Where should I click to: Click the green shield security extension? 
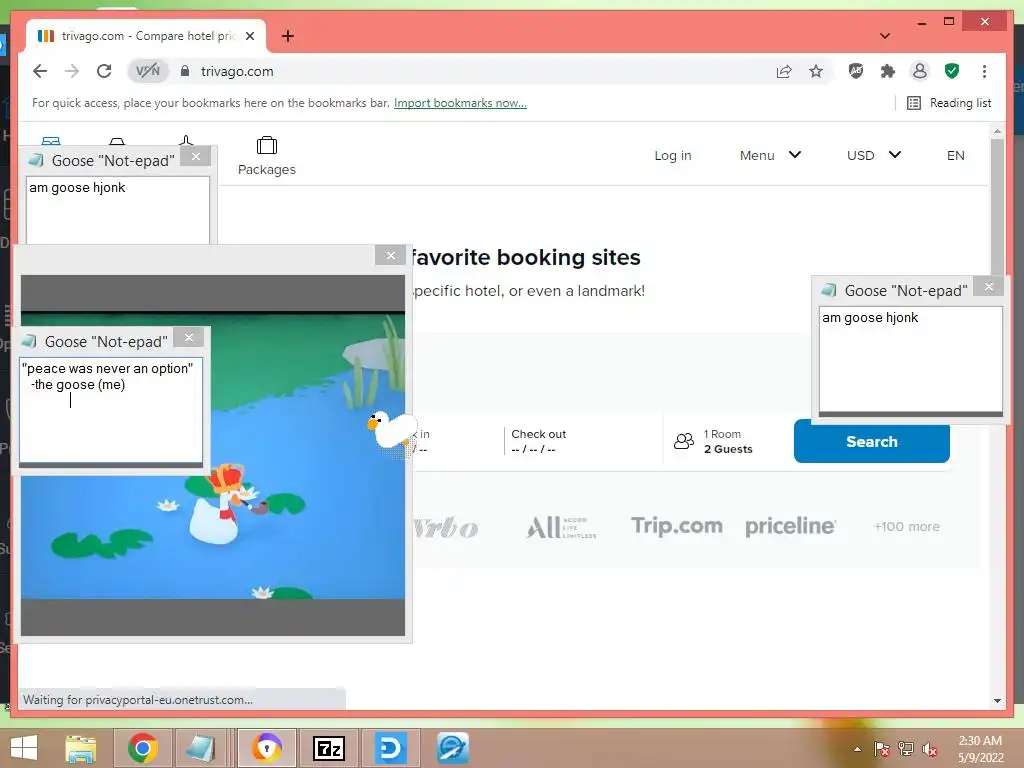(x=952, y=71)
